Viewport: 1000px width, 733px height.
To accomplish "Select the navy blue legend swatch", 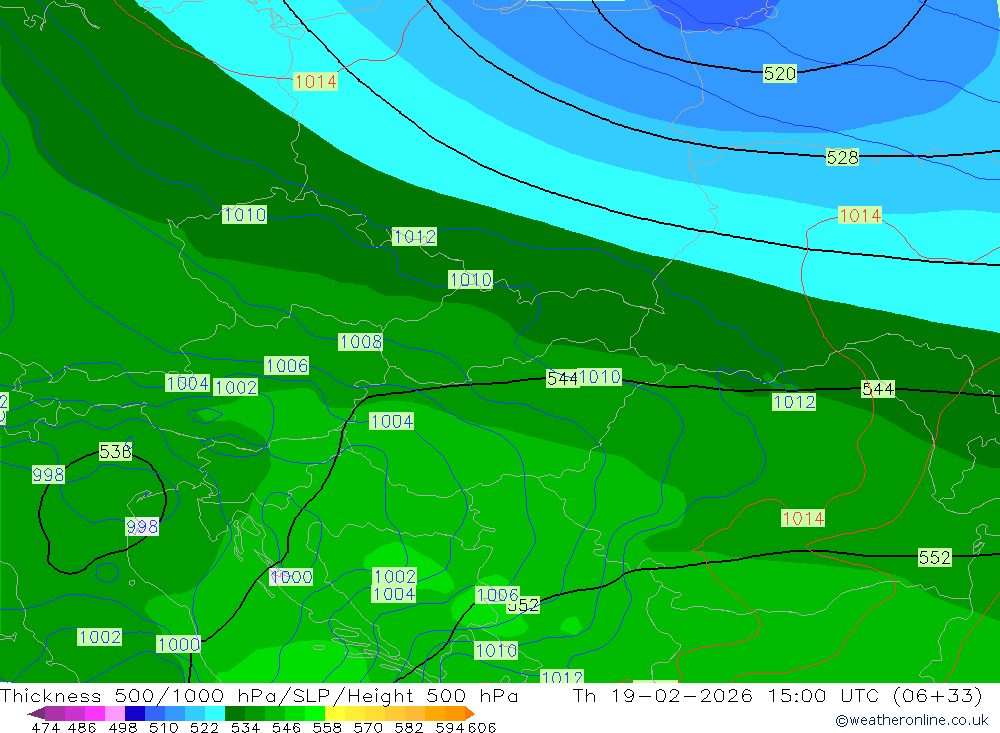I will (135, 713).
